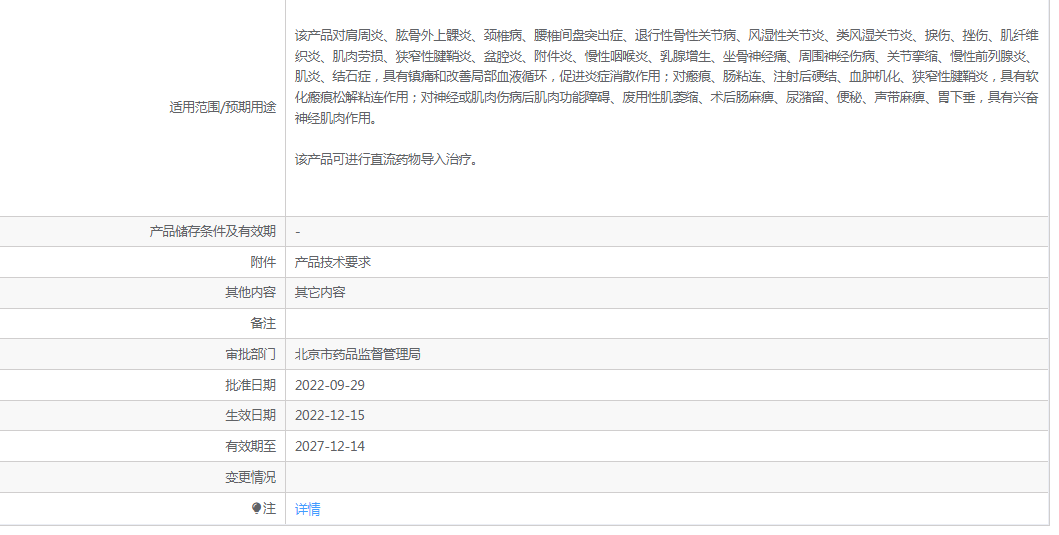Click the 产品储存条件及有效期 row label
The width and height of the screenshot is (1059, 535).
click(213, 231)
